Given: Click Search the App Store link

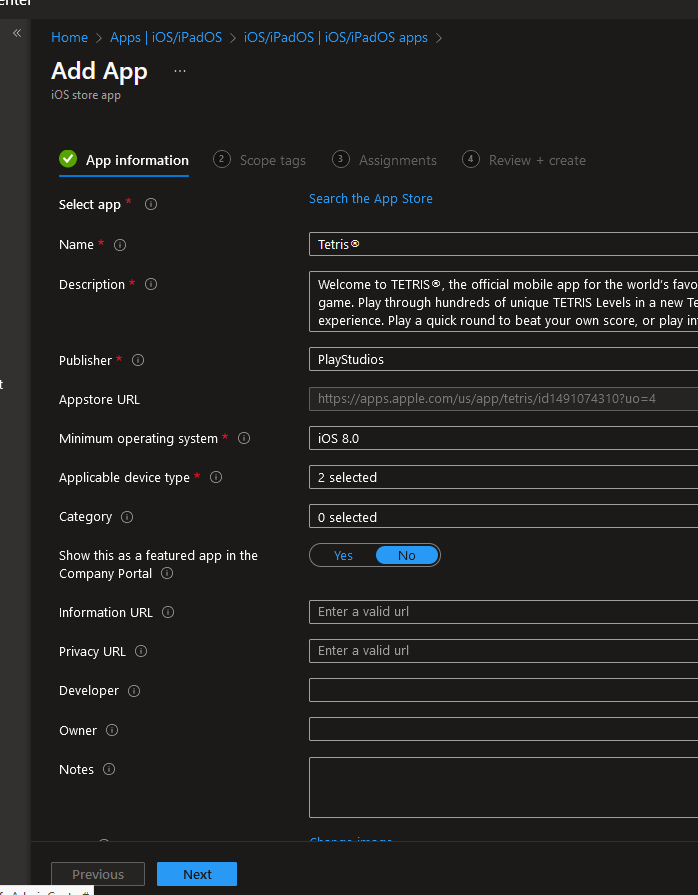Looking at the screenshot, I should pos(371,199).
